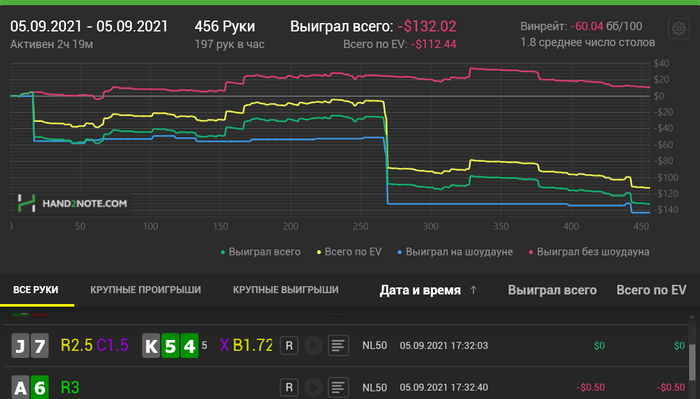700x399 pixels.
Task: Click the $0 'Выиграл всего' value in J7 row
Action: tap(599, 345)
